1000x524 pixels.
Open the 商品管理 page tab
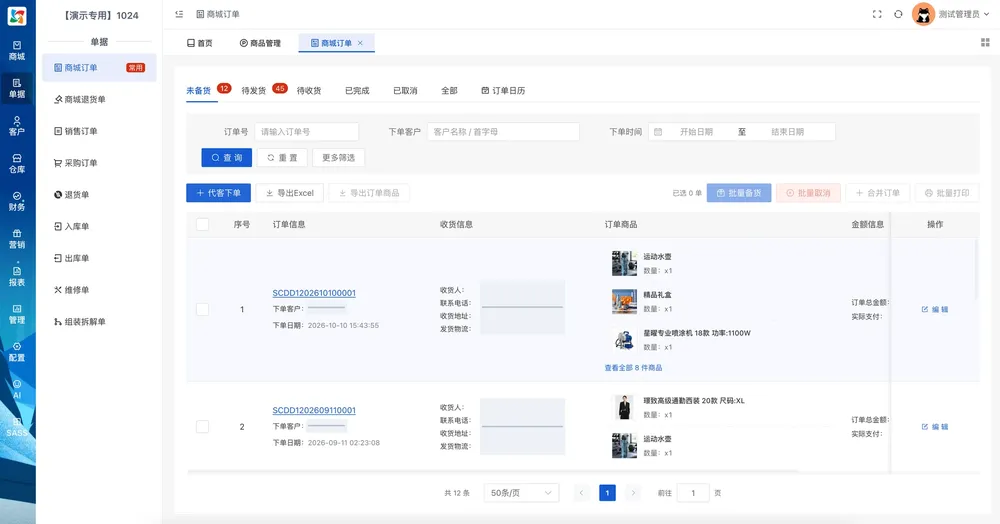260,43
